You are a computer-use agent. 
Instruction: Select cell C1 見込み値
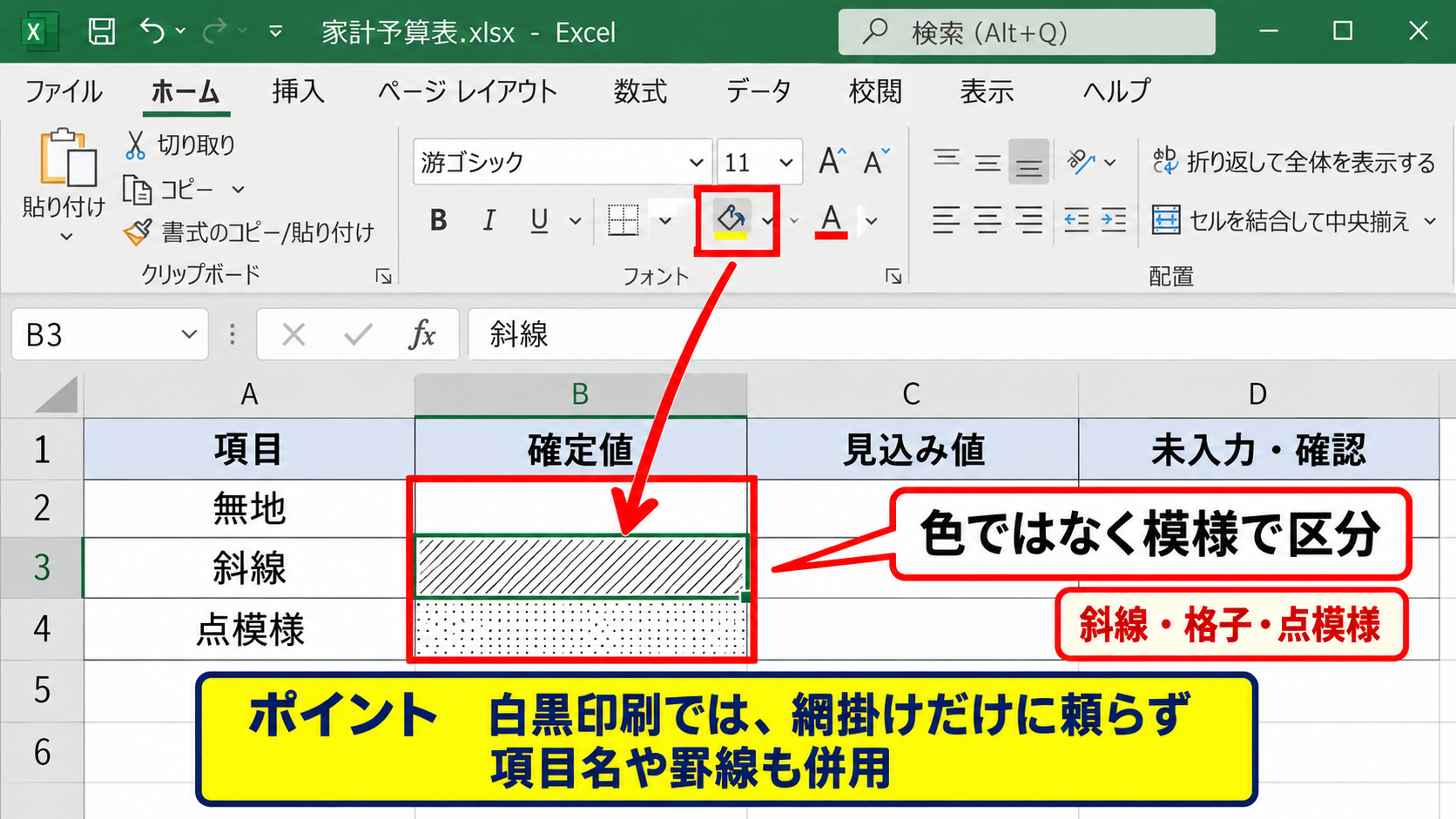913,449
